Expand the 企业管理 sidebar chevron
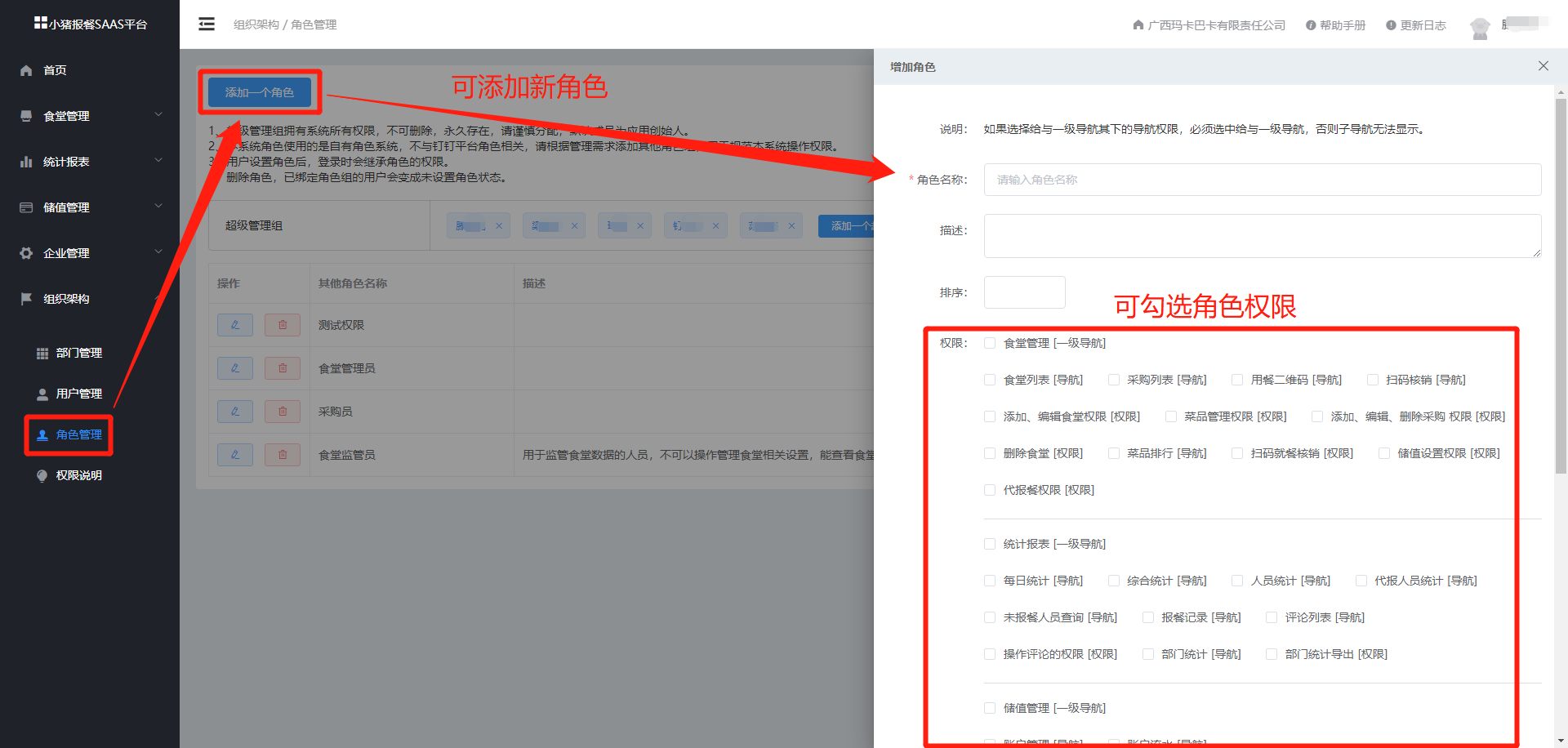 coord(158,252)
